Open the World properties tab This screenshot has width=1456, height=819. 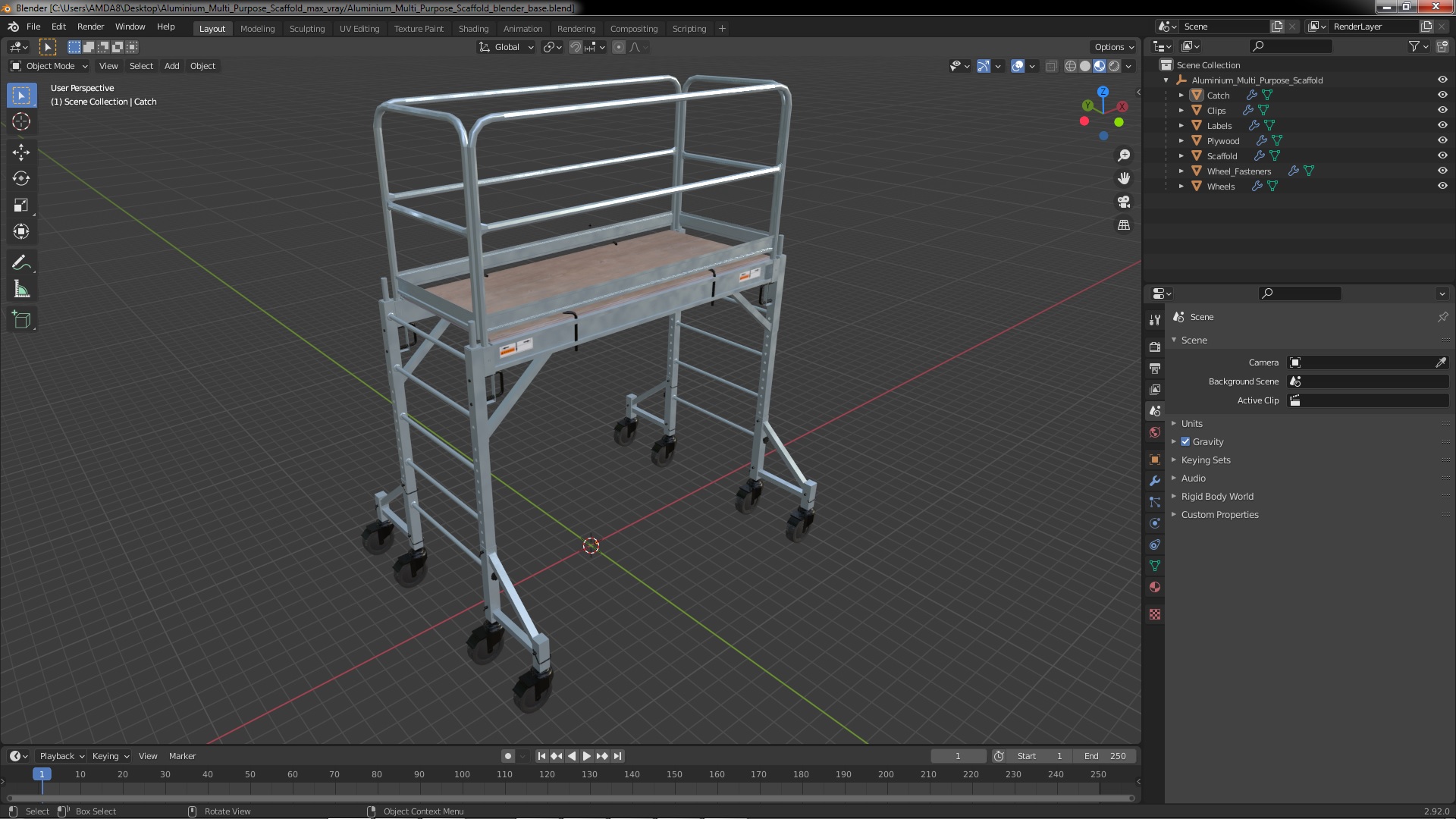(1155, 432)
